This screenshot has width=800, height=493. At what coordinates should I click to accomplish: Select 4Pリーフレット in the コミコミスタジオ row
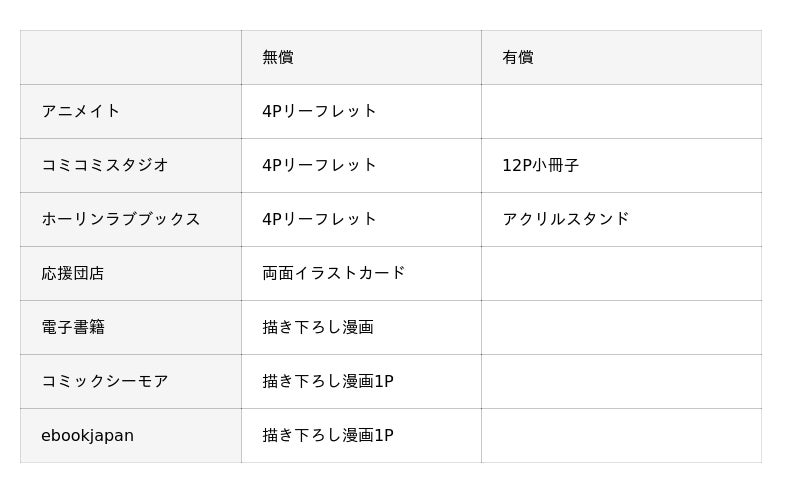[x=320, y=165]
